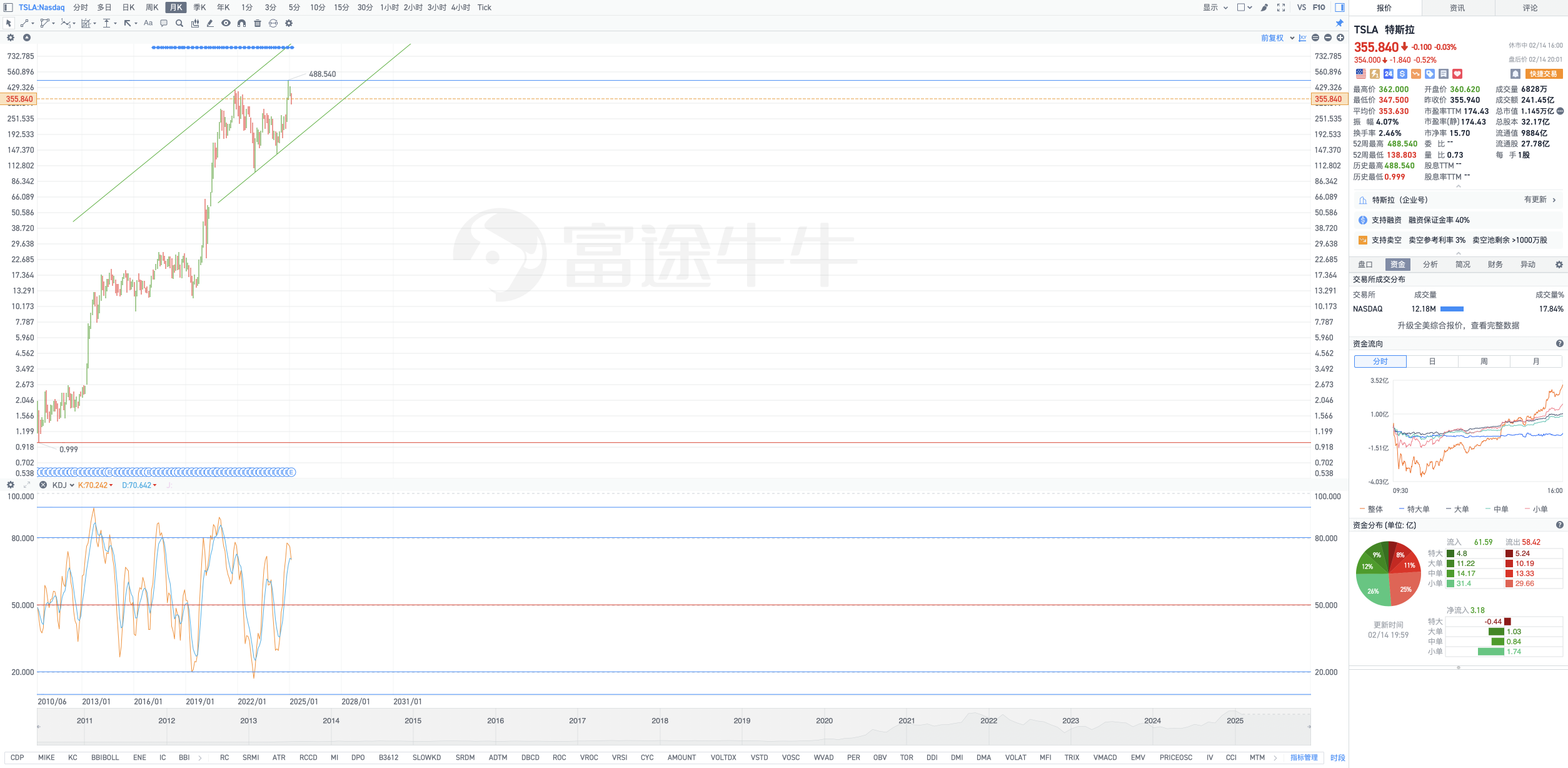The image size is (1568, 768).
Task: Open drawing toolbar settings gear
Action: pyautogui.click(x=289, y=23)
